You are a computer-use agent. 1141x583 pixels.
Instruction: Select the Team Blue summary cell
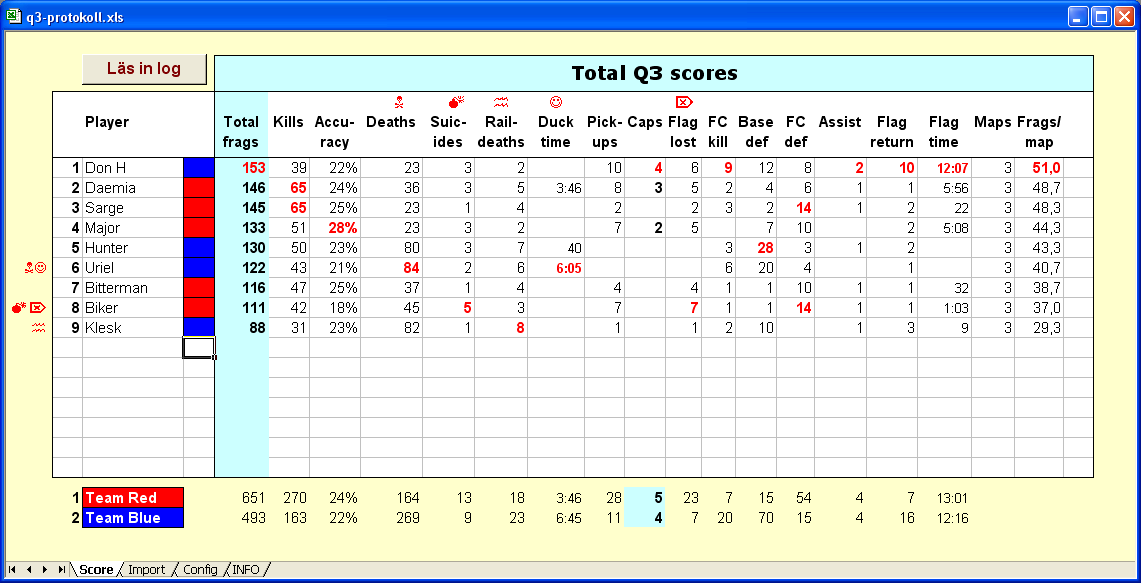pyautogui.click(x=133, y=518)
